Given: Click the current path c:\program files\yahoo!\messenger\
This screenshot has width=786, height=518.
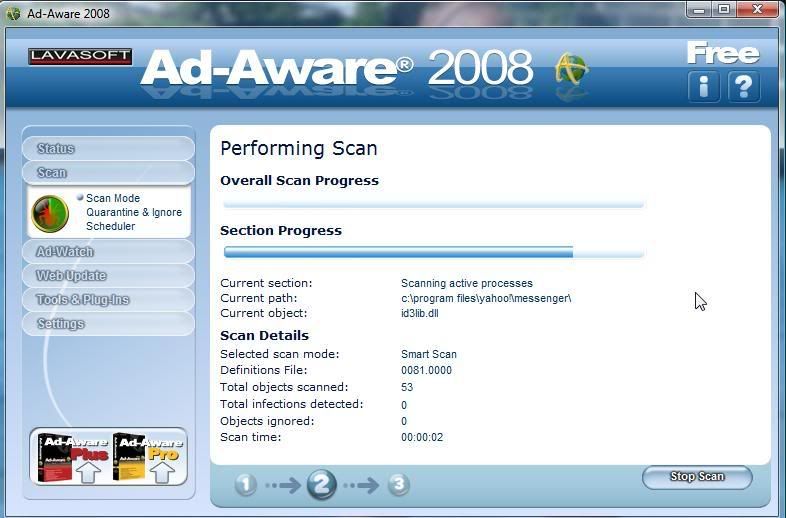Looking at the screenshot, I should 486,298.
